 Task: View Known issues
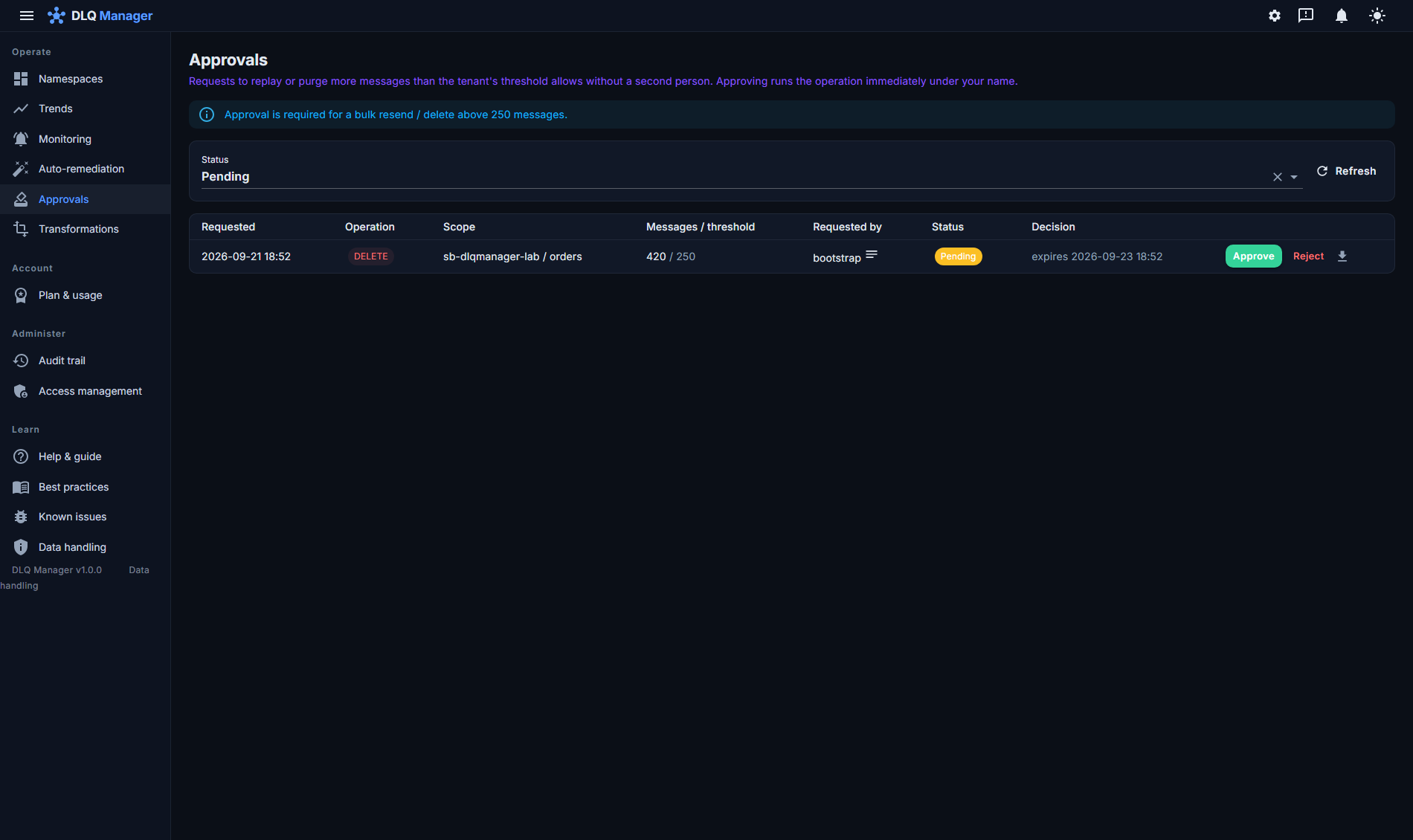pos(86,517)
